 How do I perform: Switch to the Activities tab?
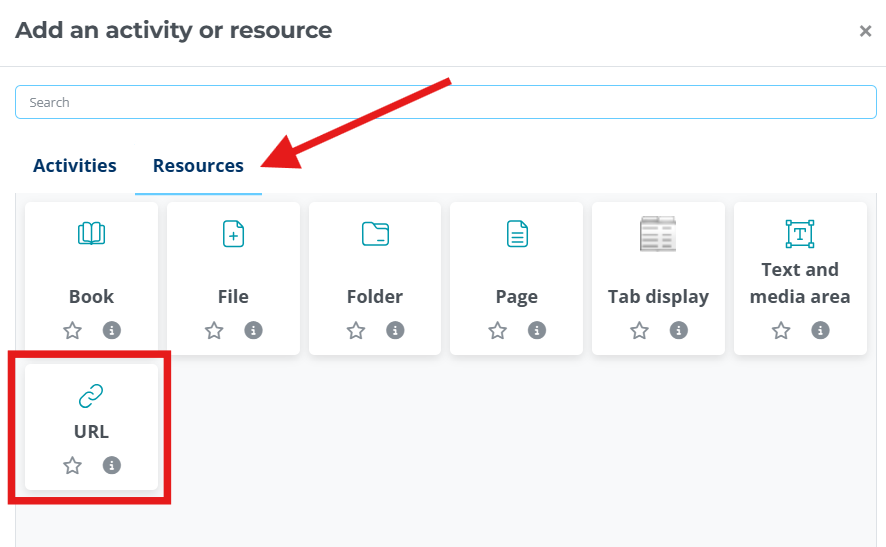tap(75, 166)
